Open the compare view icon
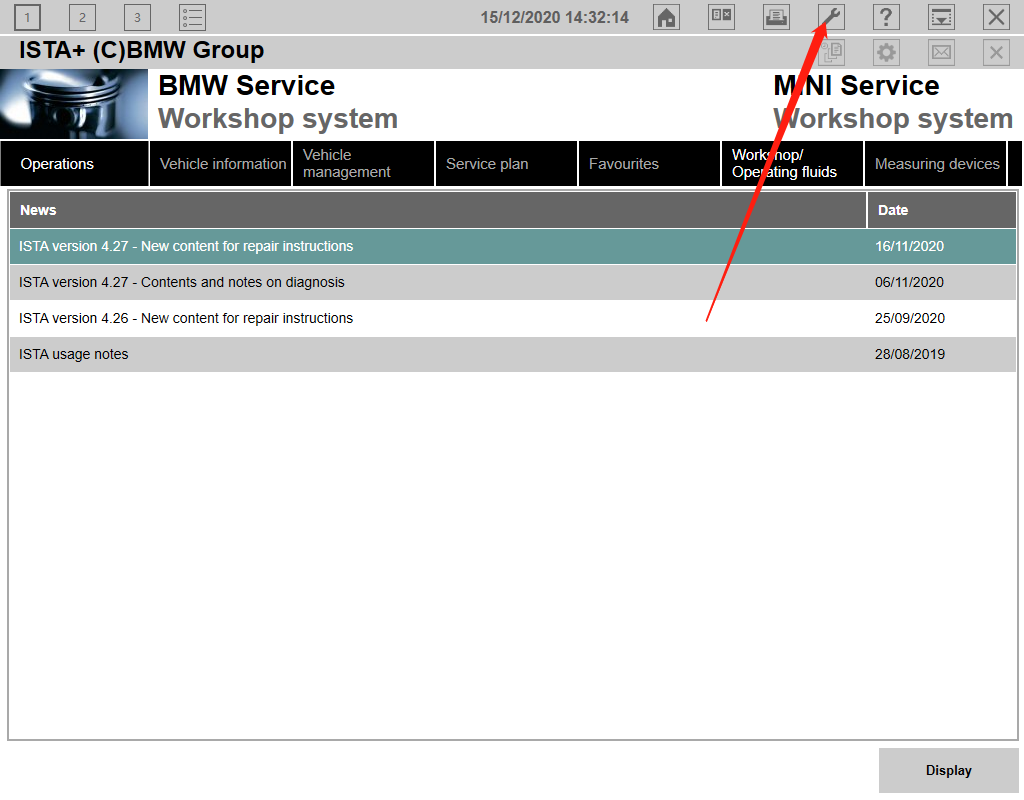 (x=722, y=17)
